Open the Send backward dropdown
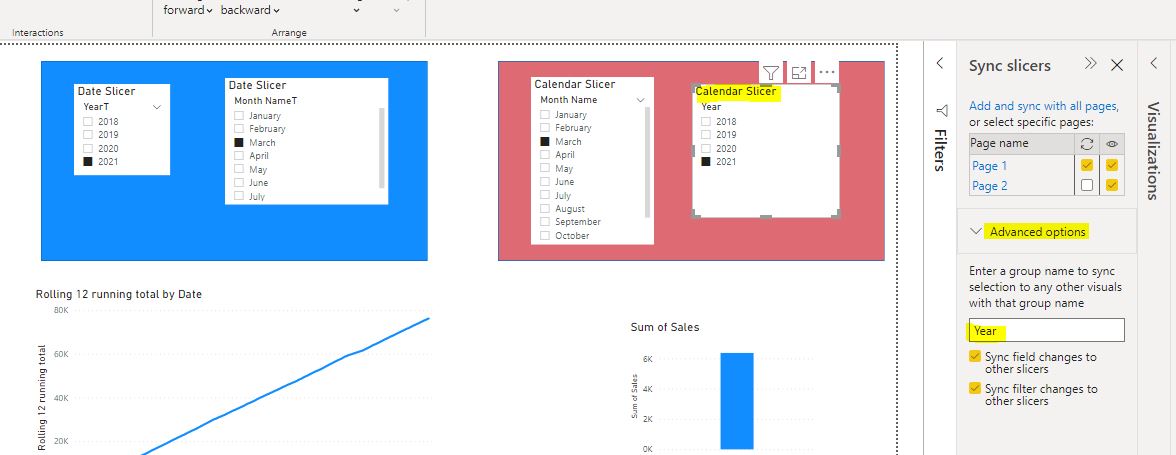Screen dimensions: 1176x455 point(250,10)
